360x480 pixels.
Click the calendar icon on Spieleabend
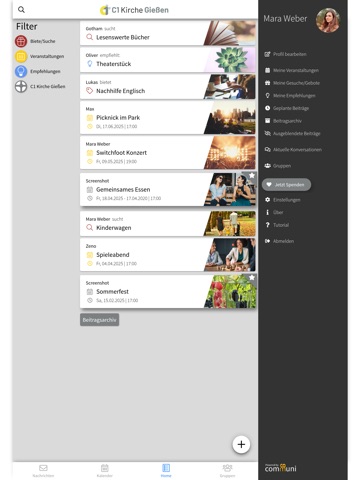tap(89, 255)
